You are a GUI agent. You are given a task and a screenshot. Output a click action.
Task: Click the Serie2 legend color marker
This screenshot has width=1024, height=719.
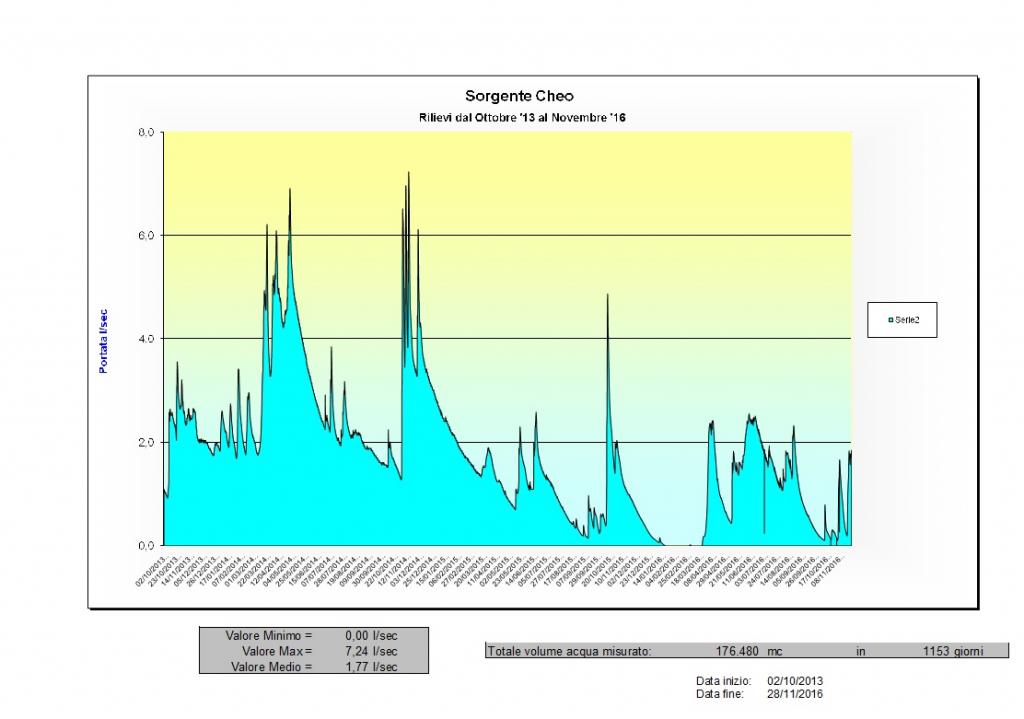tap(890, 320)
